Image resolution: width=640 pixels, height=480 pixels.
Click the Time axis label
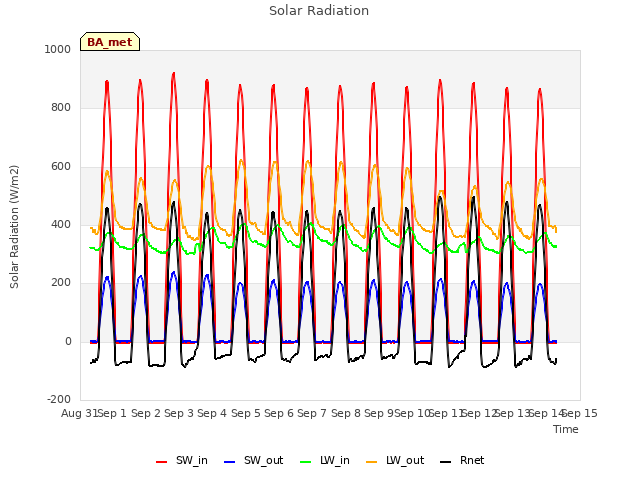[x=566, y=429]
